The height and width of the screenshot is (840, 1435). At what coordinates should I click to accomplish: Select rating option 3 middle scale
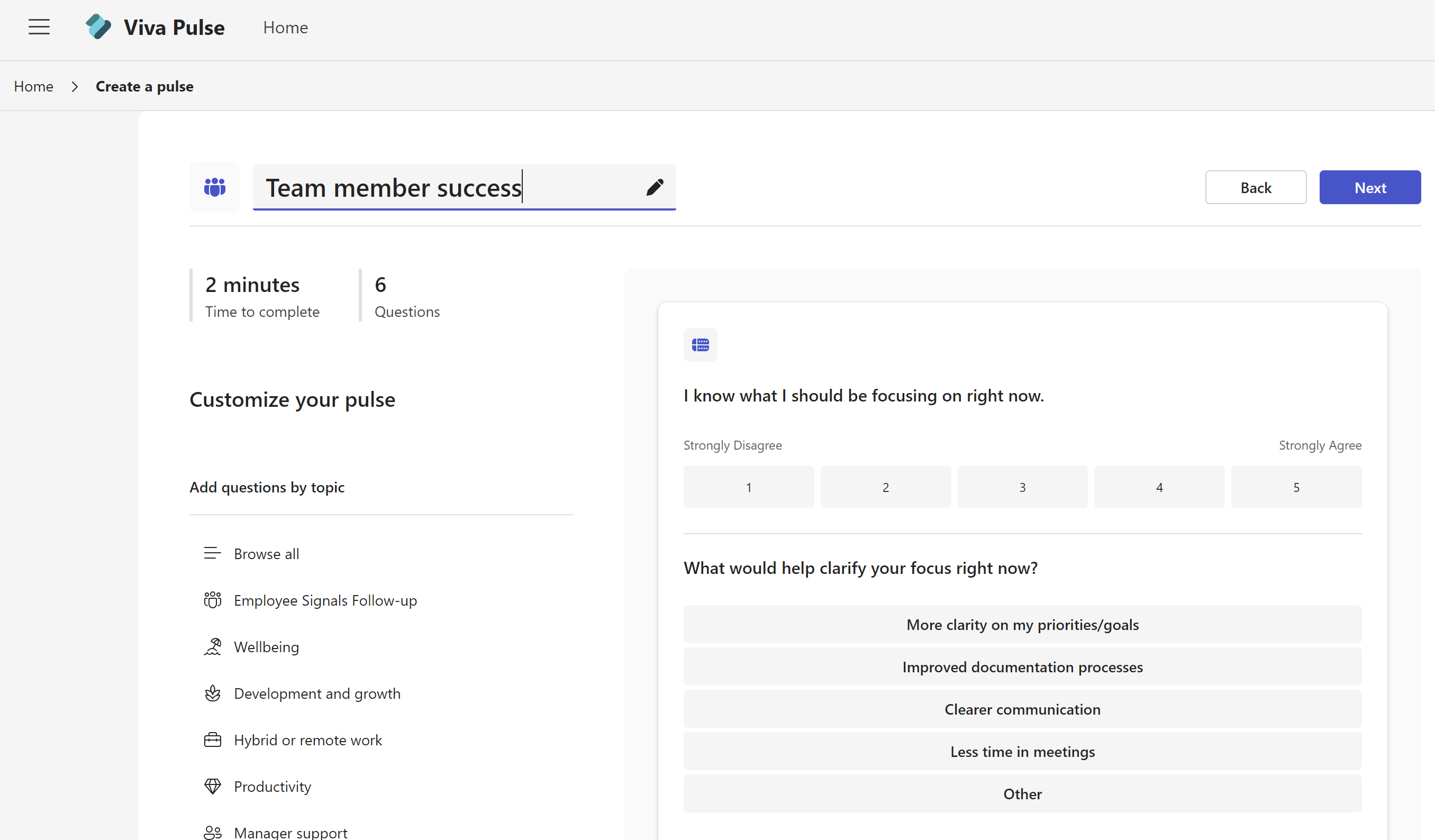point(1022,486)
